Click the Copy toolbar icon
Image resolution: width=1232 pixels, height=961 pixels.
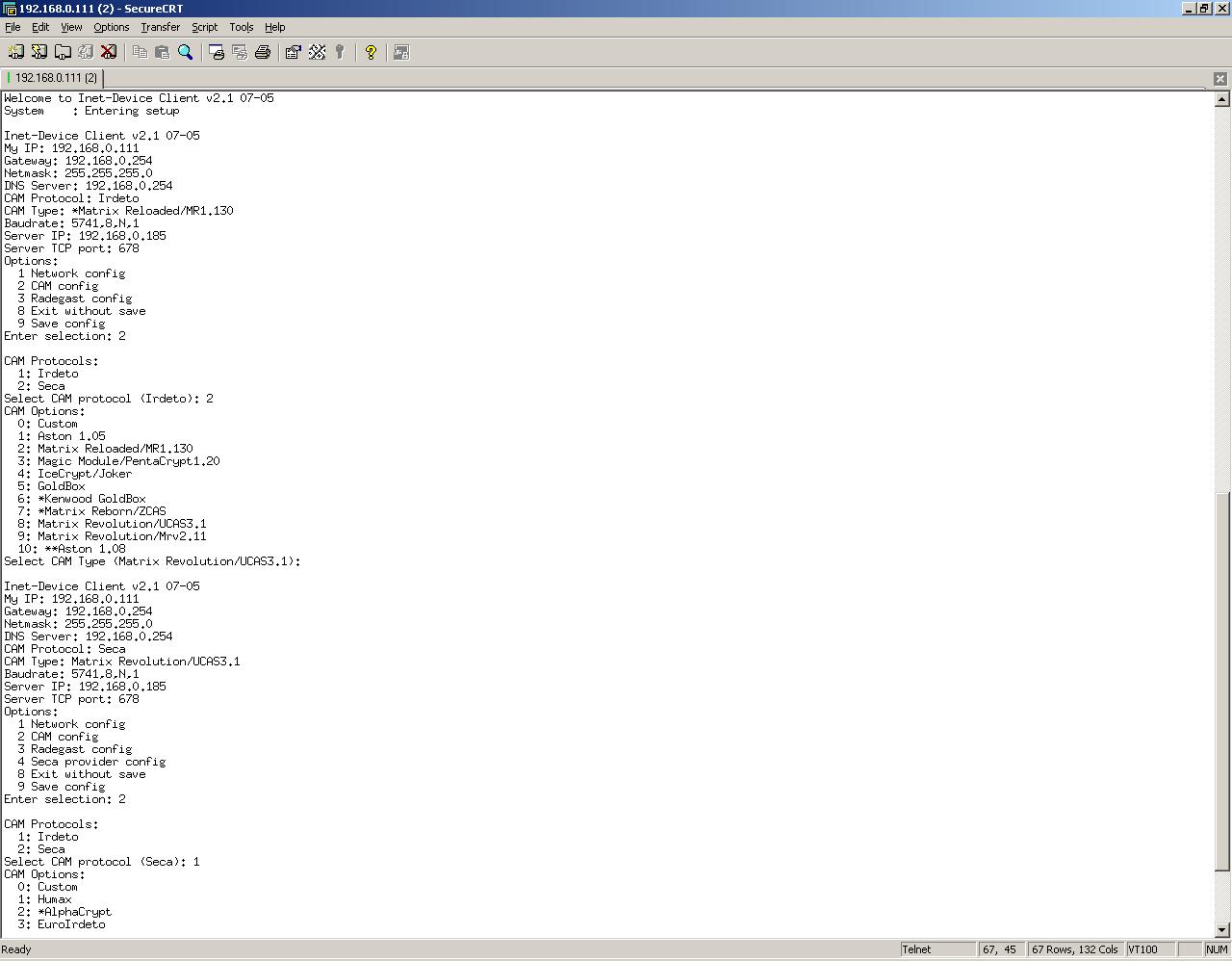click(140, 52)
